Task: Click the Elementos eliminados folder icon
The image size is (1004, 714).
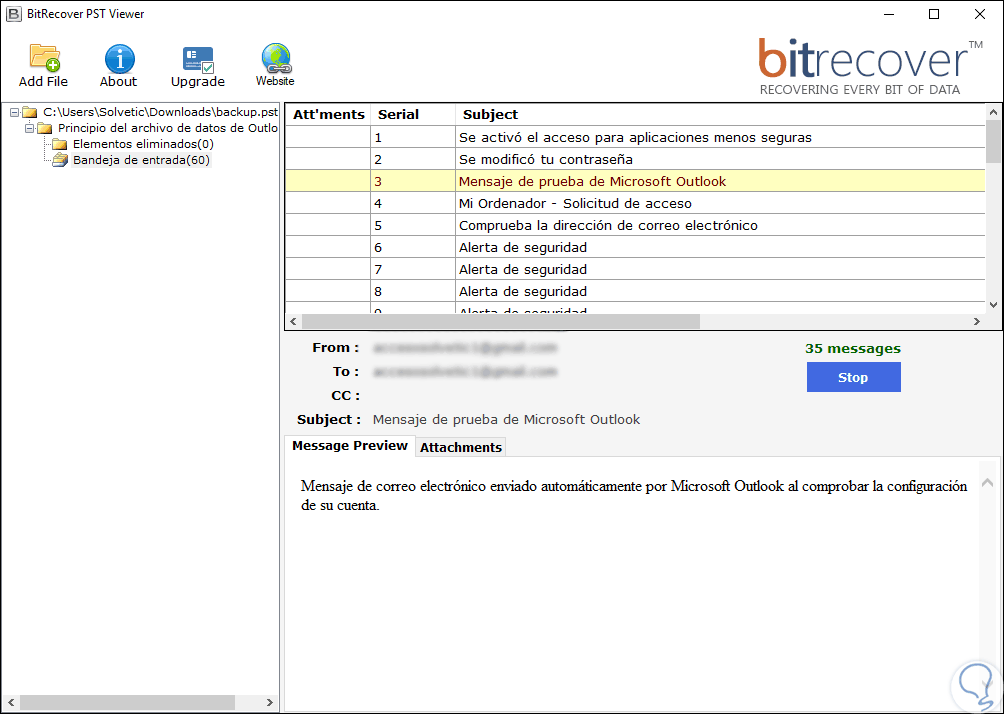Action: 60,144
